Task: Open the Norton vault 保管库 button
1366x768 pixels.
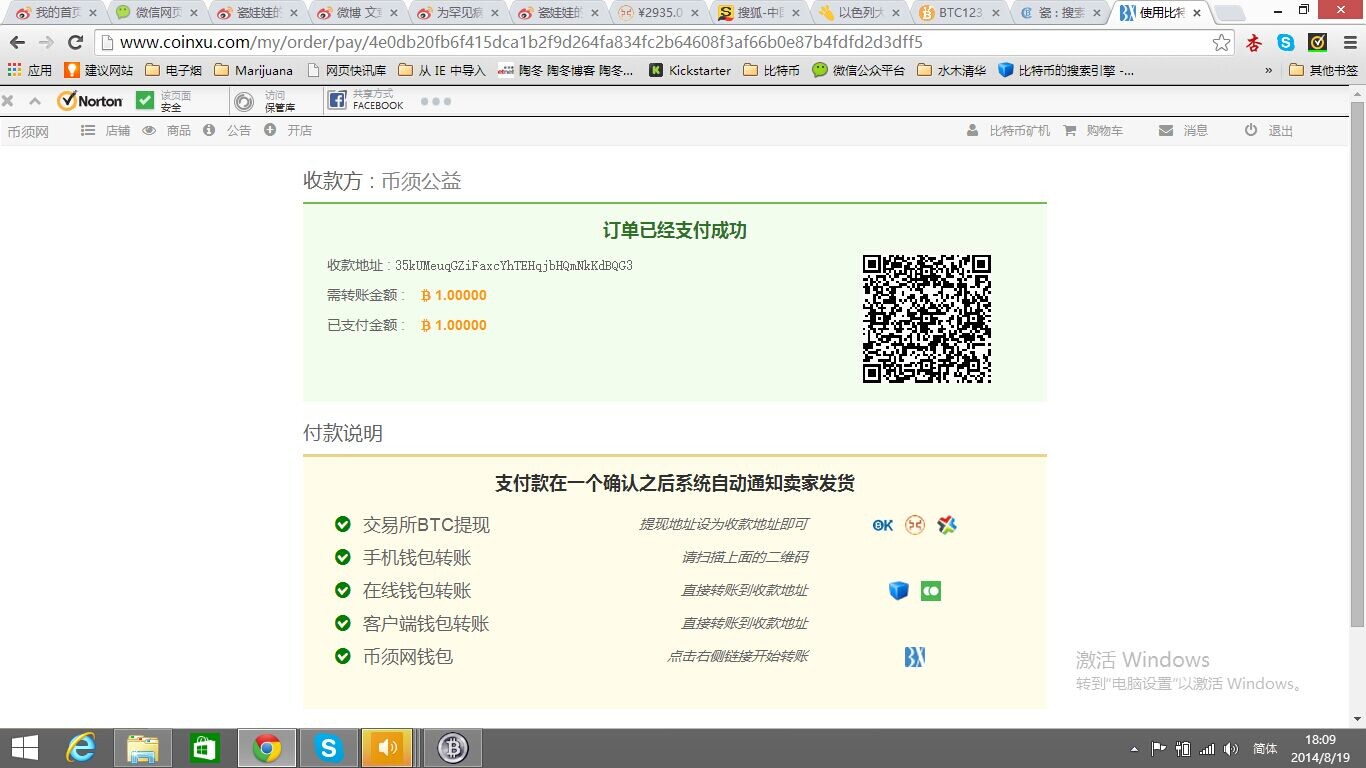Action: (x=267, y=101)
